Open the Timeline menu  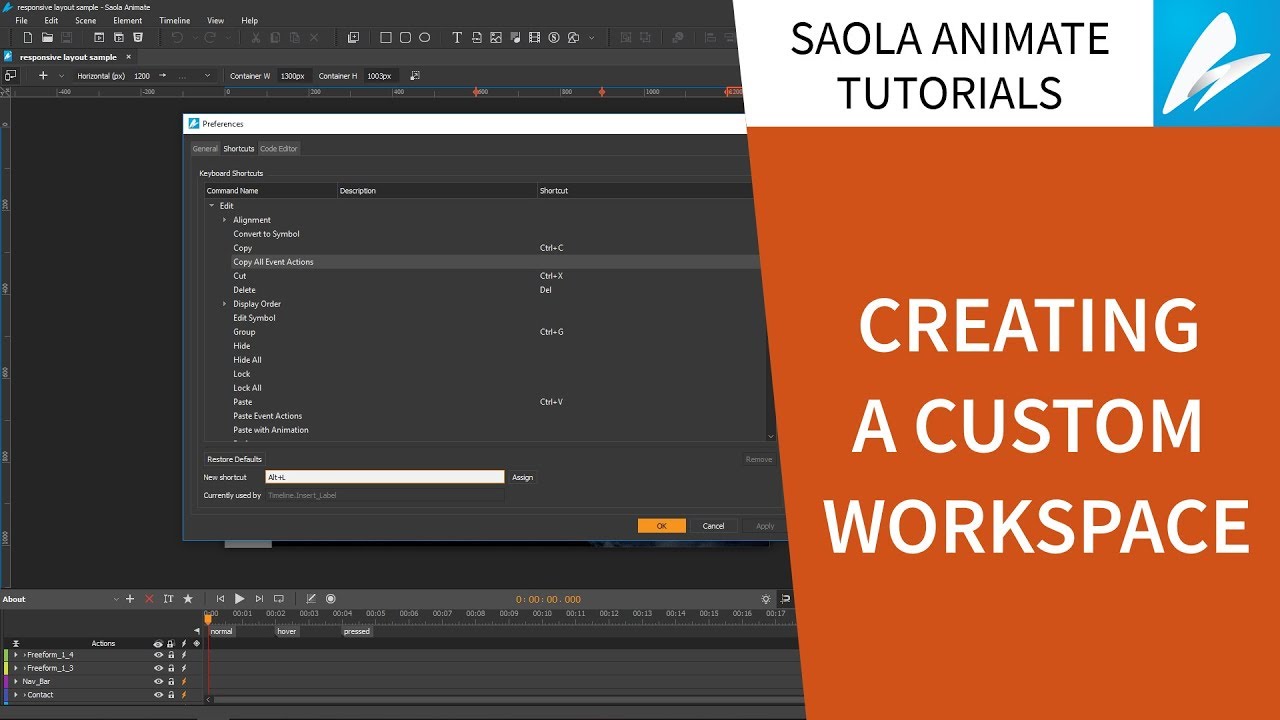pos(174,20)
